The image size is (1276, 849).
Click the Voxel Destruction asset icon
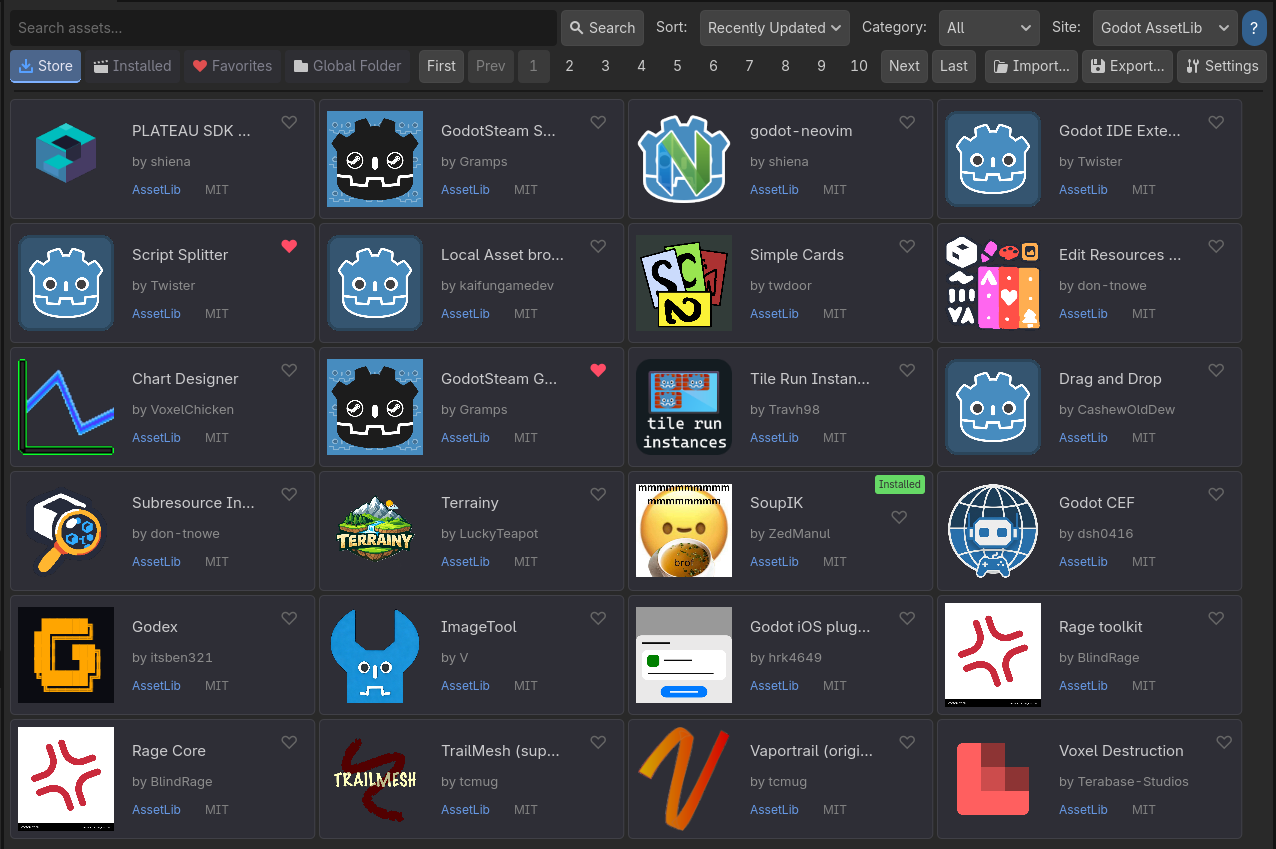pyautogui.click(x=993, y=779)
